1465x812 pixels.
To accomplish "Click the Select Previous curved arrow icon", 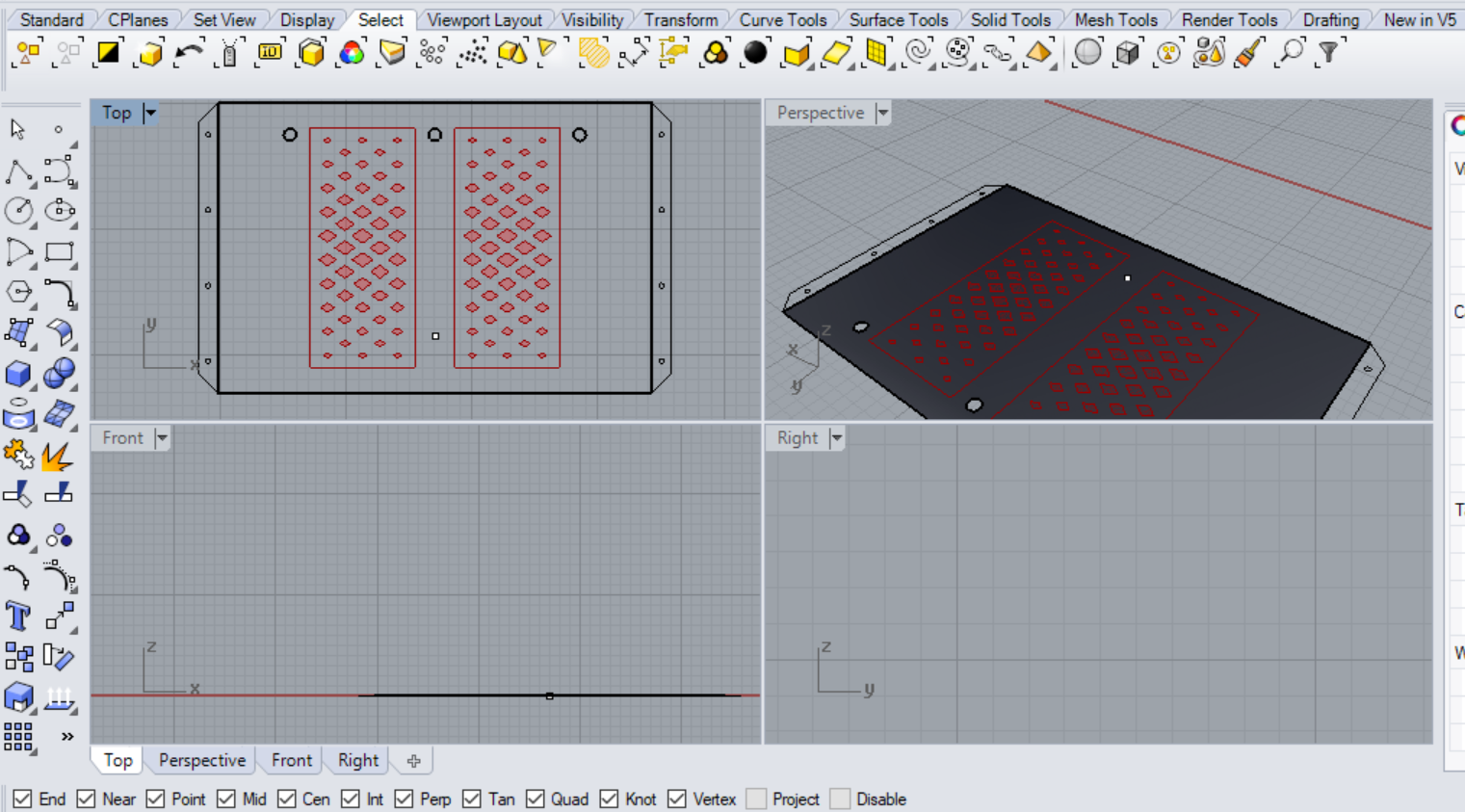I will (189, 53).
